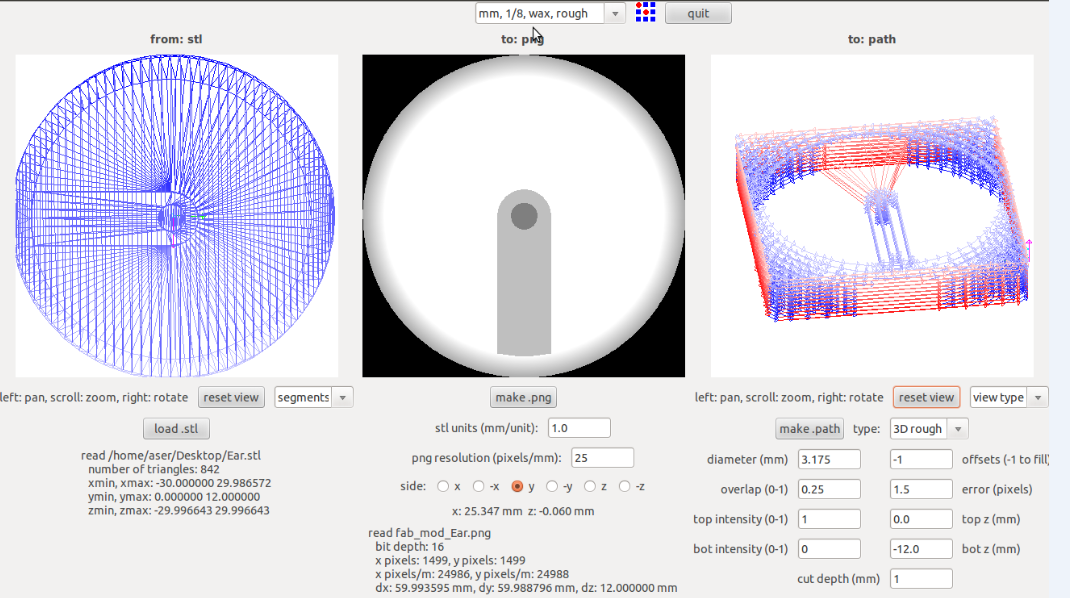The height and width of the screenshot is (598, 1070).
Task: Click the make .path button
Action: 809,429
